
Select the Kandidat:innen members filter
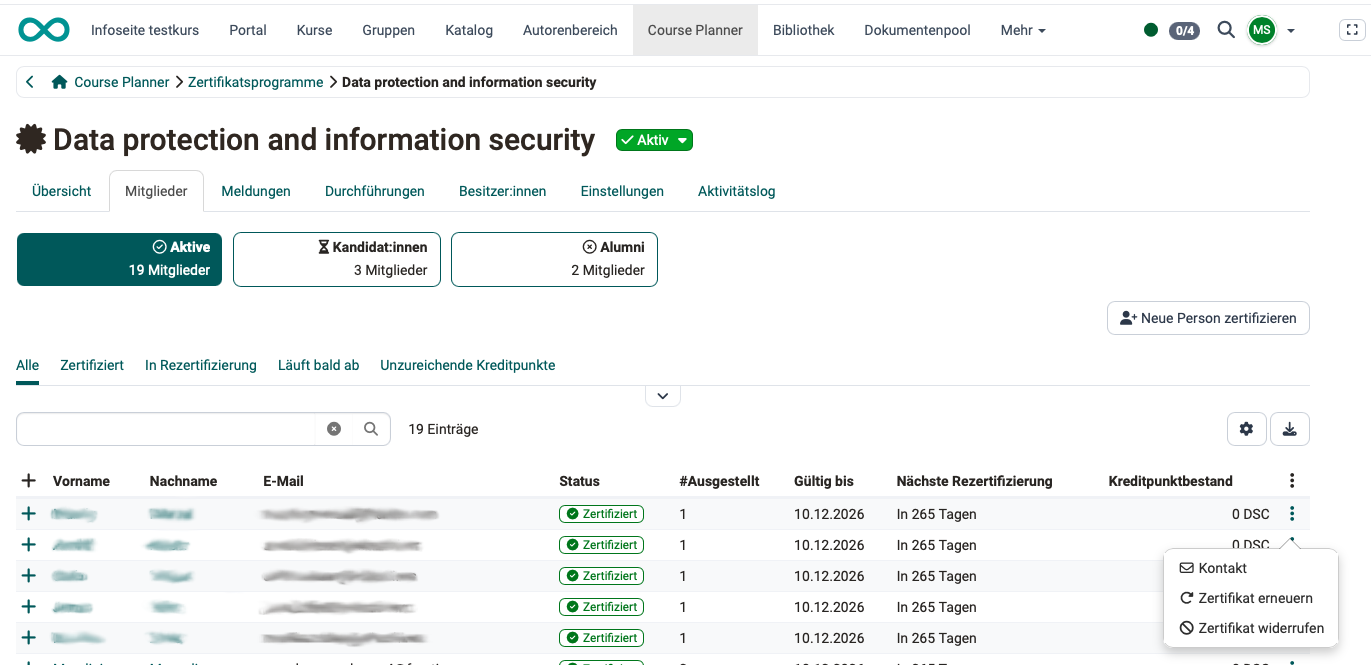[336, 259]
